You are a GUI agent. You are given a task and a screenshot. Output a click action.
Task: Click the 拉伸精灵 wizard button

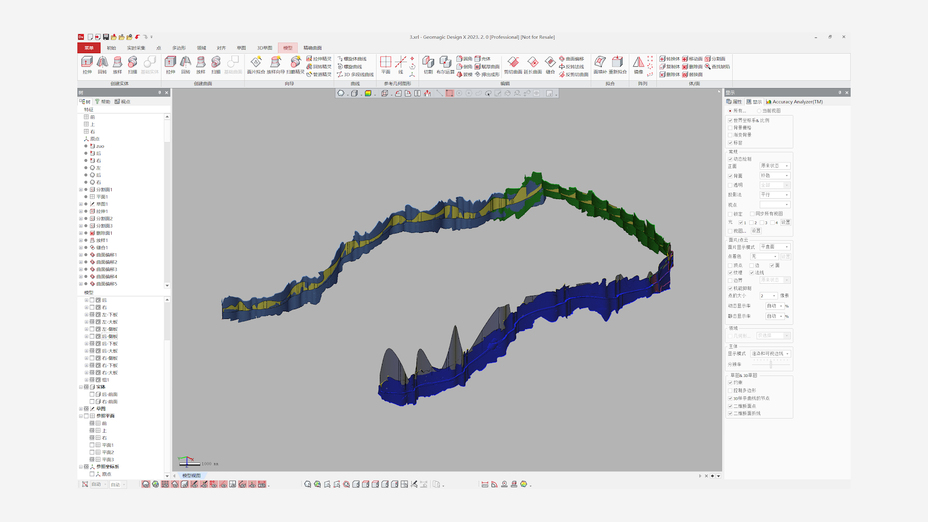pyautogui.click(x=319, y=59)
